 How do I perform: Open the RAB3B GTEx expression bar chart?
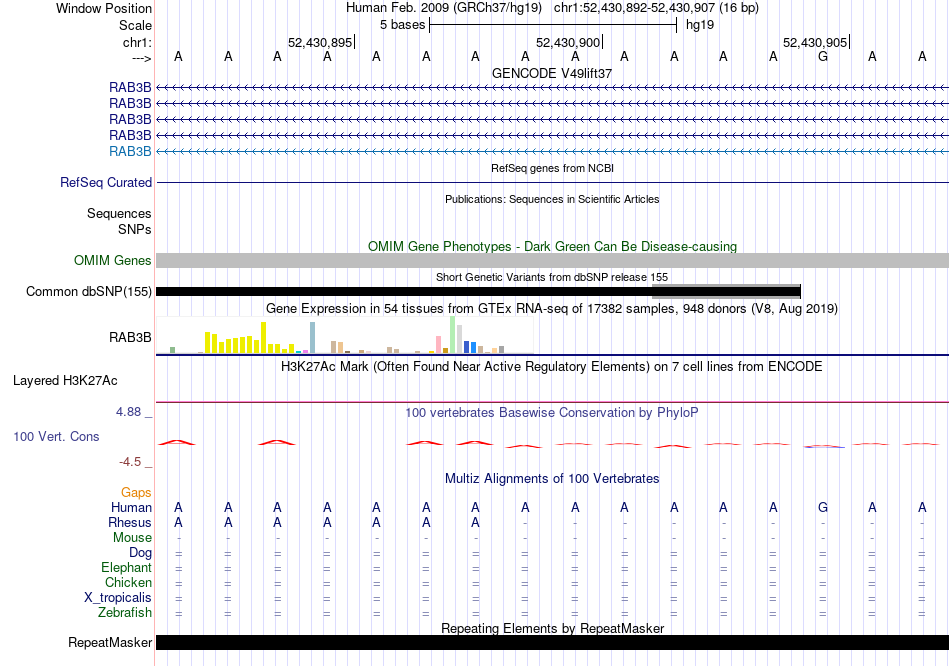tap(345, 335)
